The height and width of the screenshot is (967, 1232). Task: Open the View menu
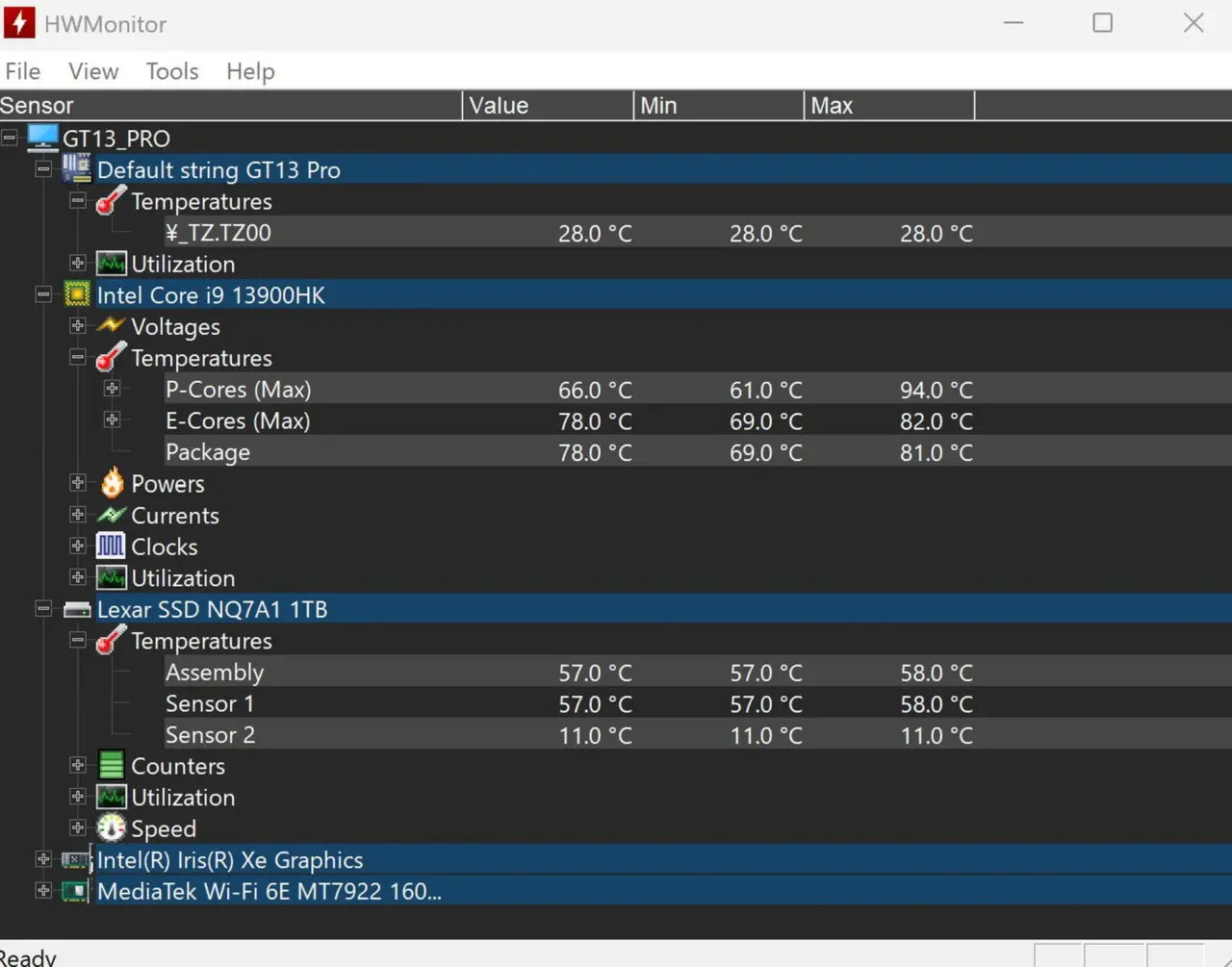(x=93, y=71)
